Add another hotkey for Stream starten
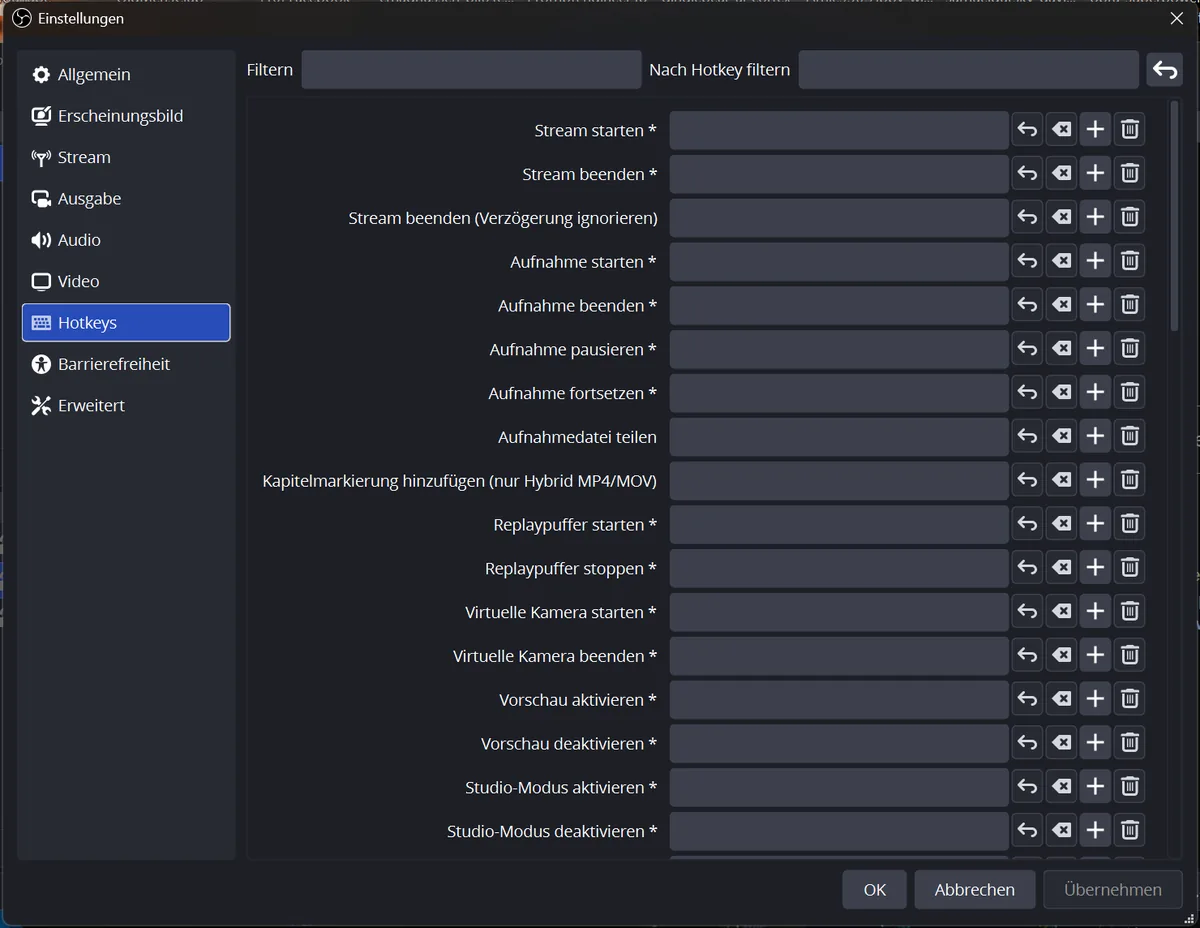Screen dimensions: 1200x928 click(1095, 130)
